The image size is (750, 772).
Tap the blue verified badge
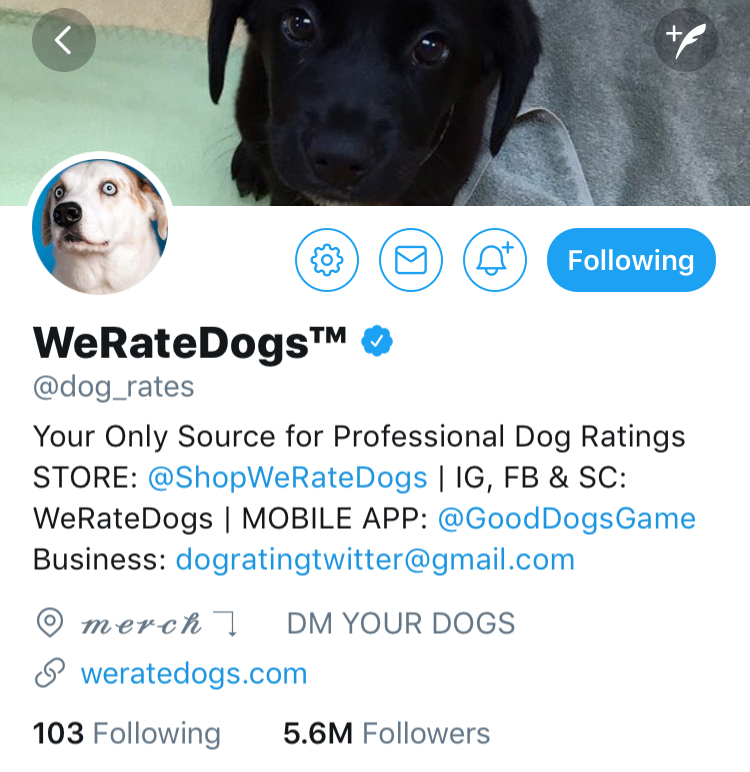tap(377, 341)
